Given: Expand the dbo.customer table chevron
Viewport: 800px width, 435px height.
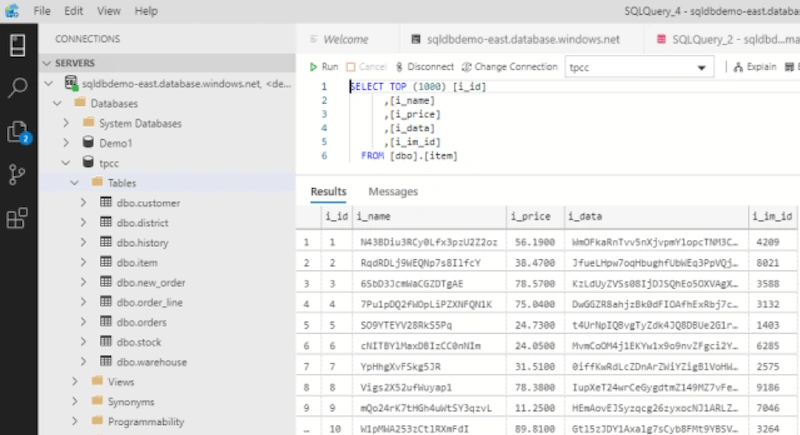Looking at the screenshot, I should click(83, 202).
